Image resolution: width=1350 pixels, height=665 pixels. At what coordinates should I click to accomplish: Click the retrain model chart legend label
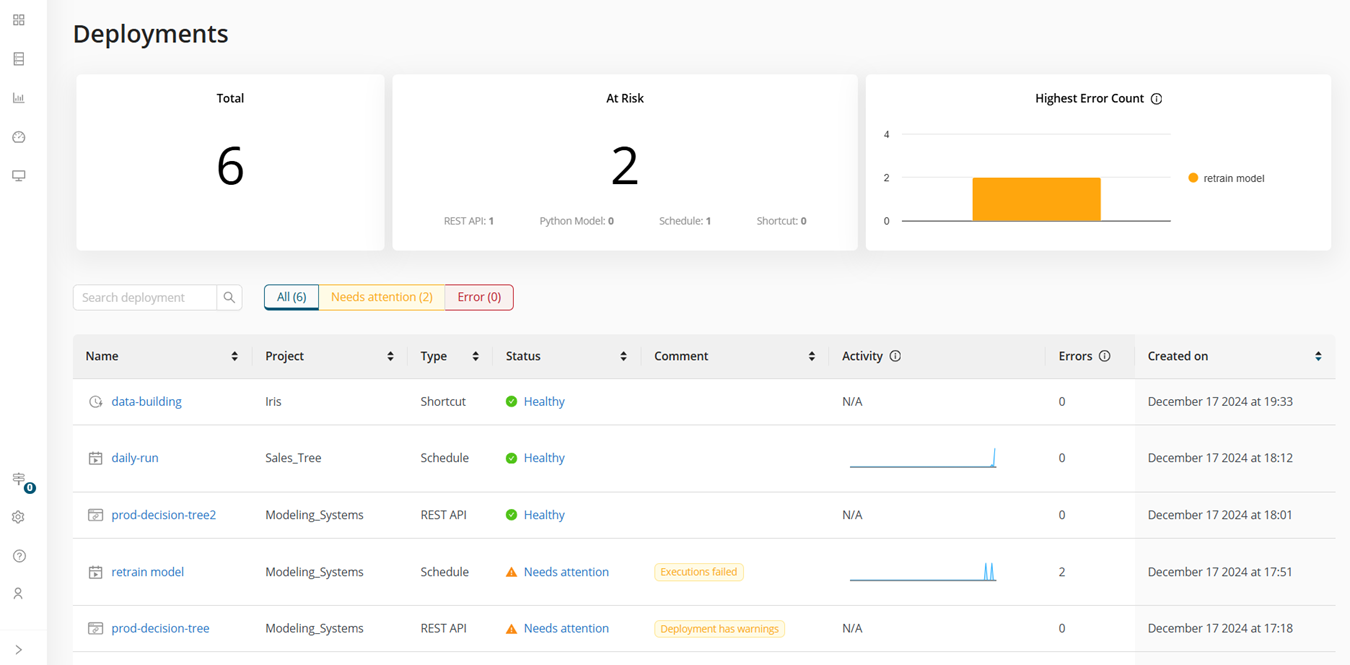point(1234,178)
